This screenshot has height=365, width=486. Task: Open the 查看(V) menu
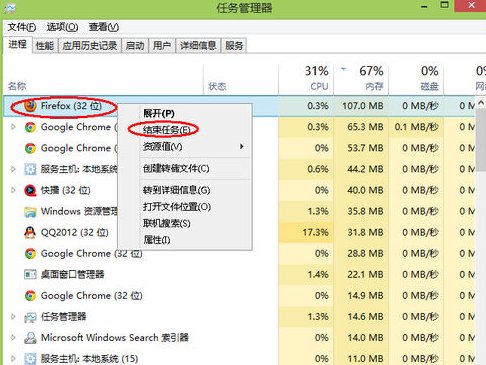[x=104, y=27]
